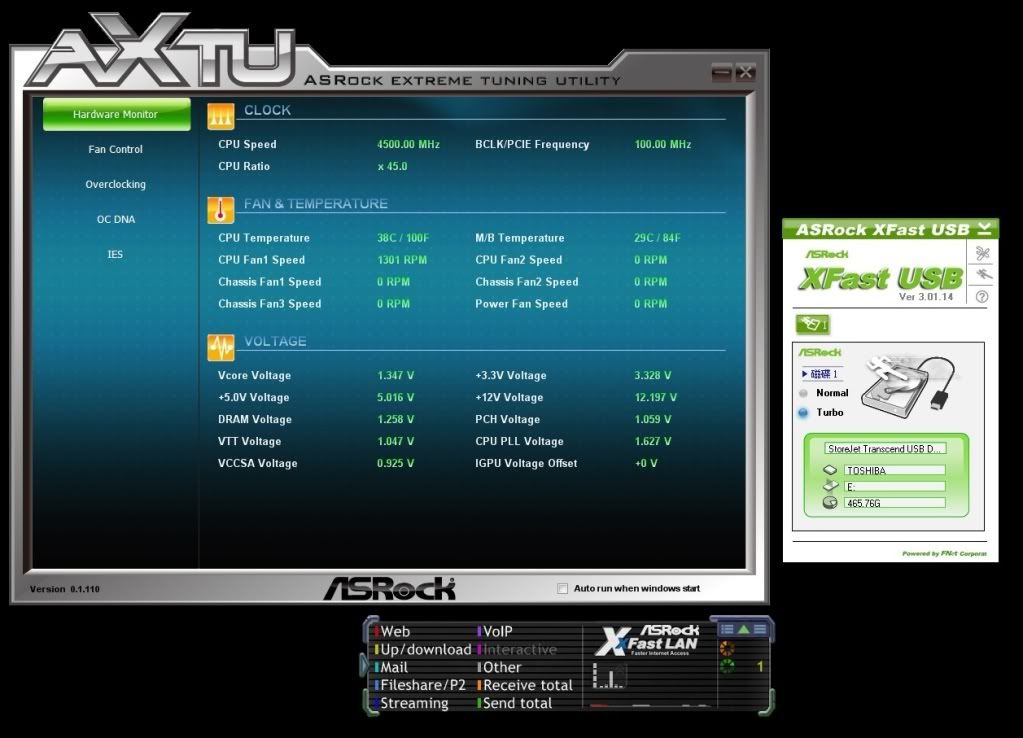Toggle Up/download traffic in XFast LAN

tap(423, 650)
